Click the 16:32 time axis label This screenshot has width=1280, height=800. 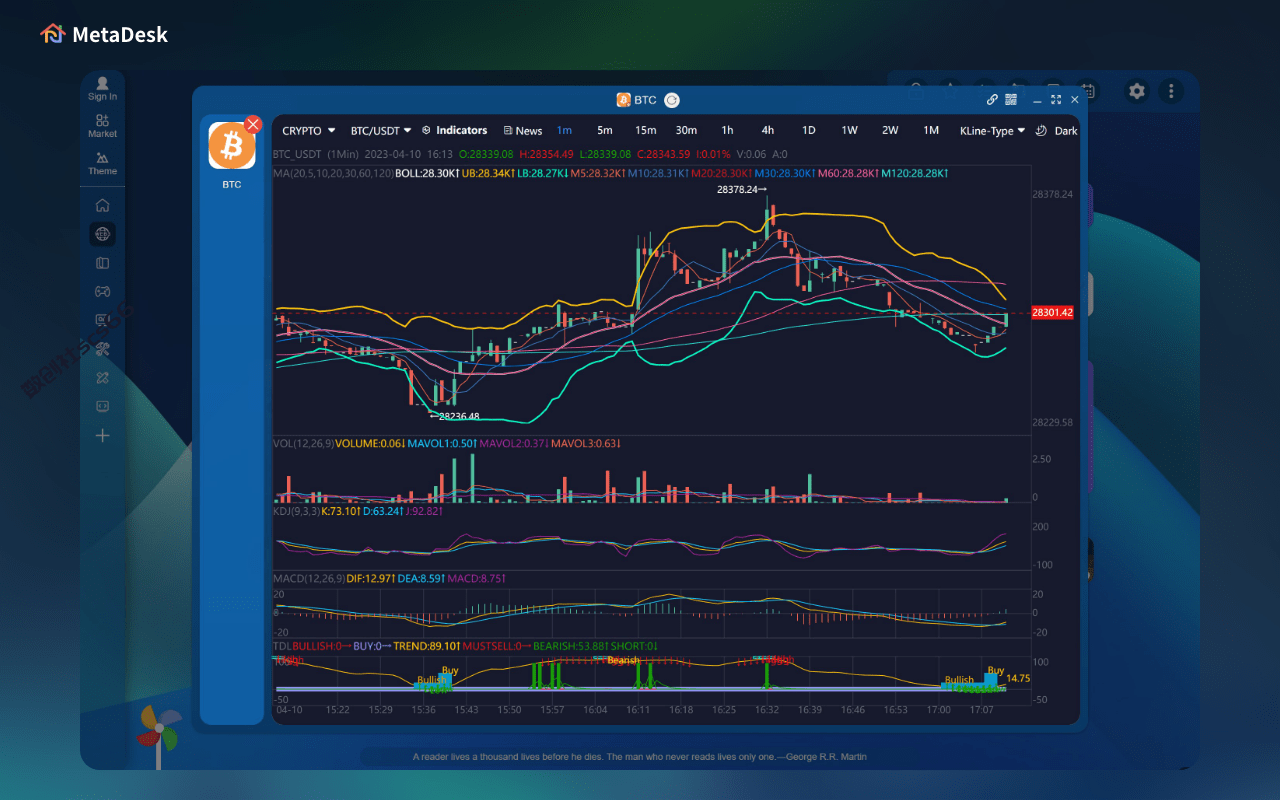pyautogui.click(x=767, y=710)
